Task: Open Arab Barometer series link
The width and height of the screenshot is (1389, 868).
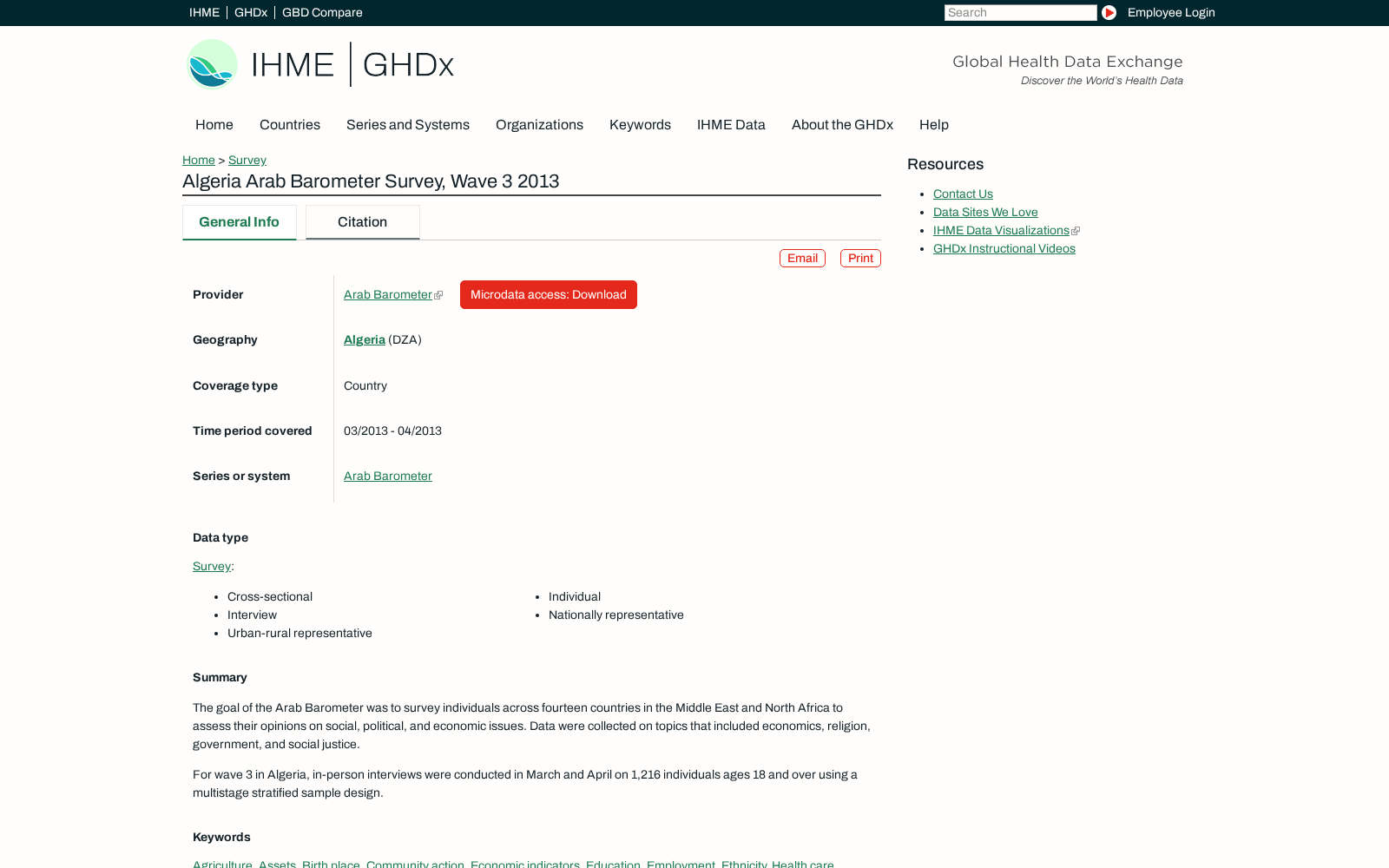Action: tap(388, 476)
